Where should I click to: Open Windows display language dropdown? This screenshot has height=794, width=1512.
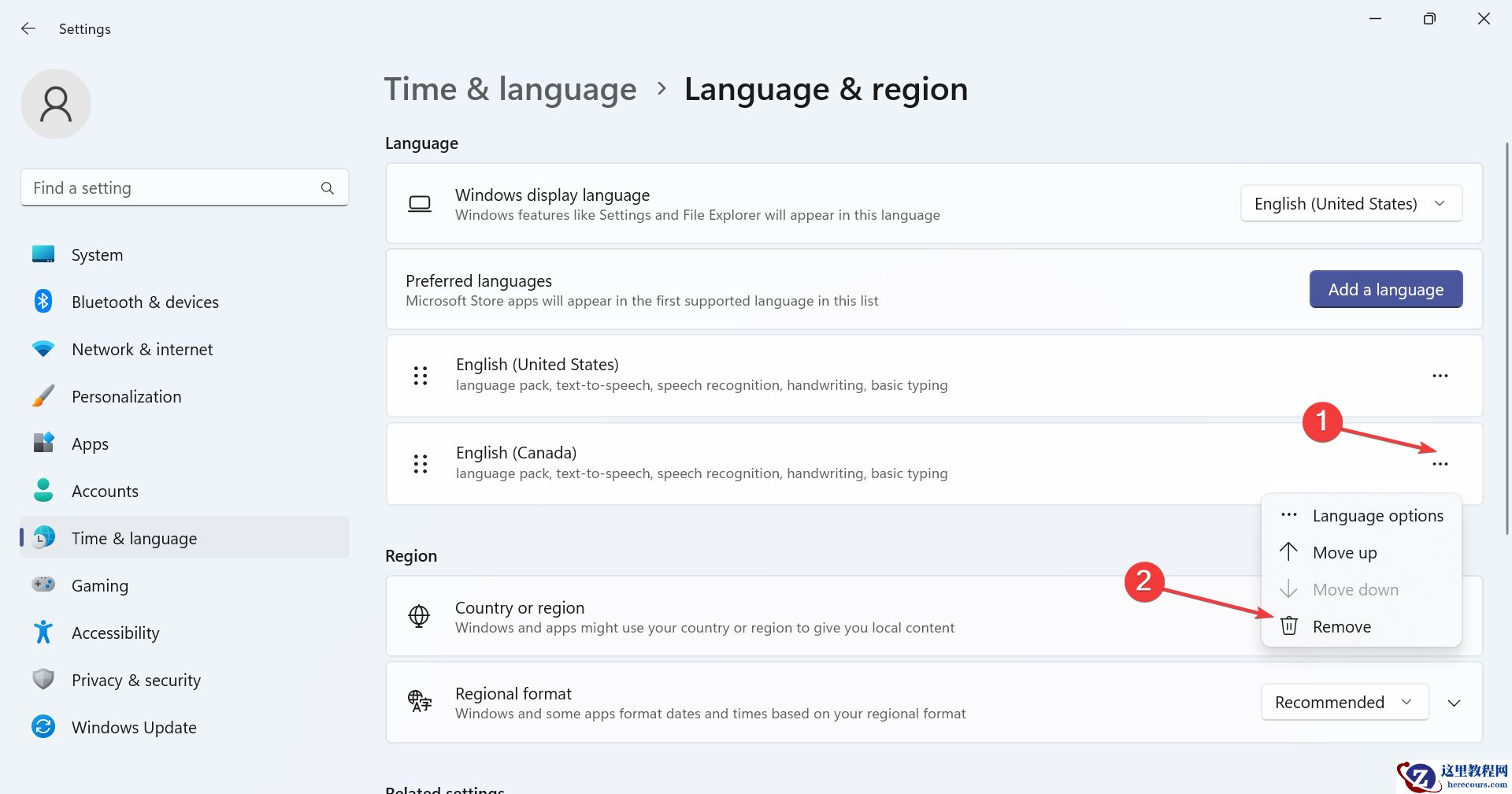coord(1351,204)
